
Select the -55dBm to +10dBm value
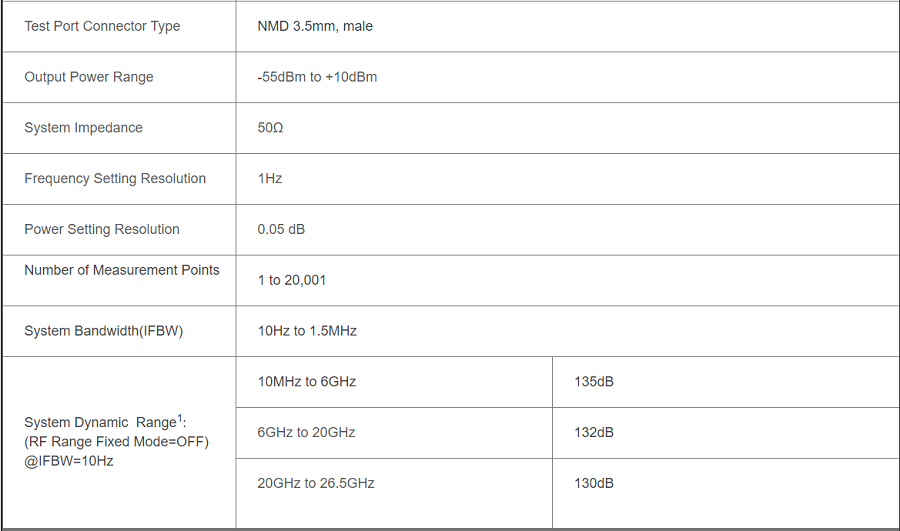click(x=317, y=77)
